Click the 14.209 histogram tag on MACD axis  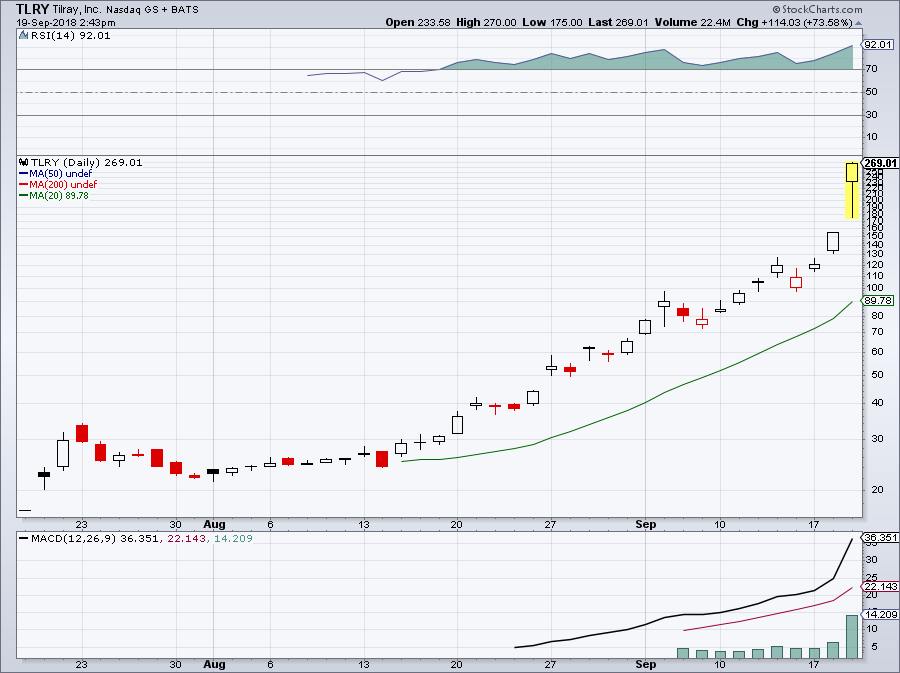click(x=880, y=614)
